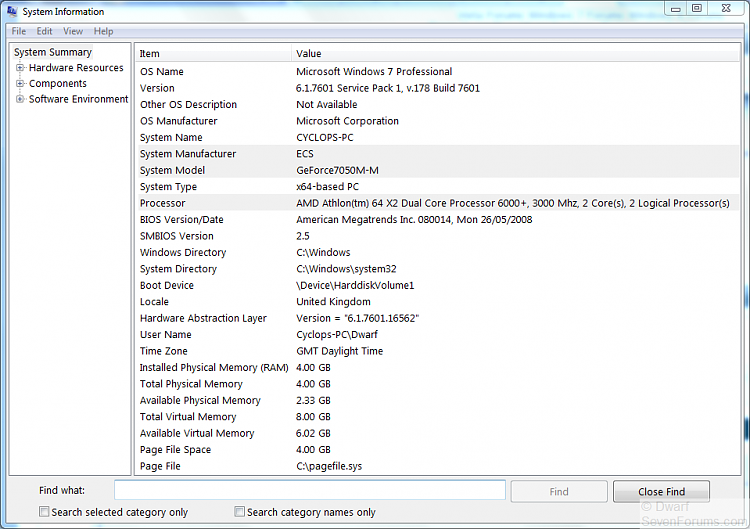Viewport: 750px width, 529px height.
Task: Click the Item column header
Action: [x=213, y=54]
